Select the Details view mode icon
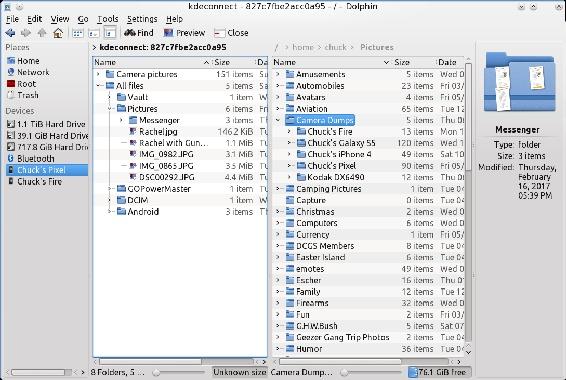The width and height of the screenshot is (566, 380). tap(110, 33)
